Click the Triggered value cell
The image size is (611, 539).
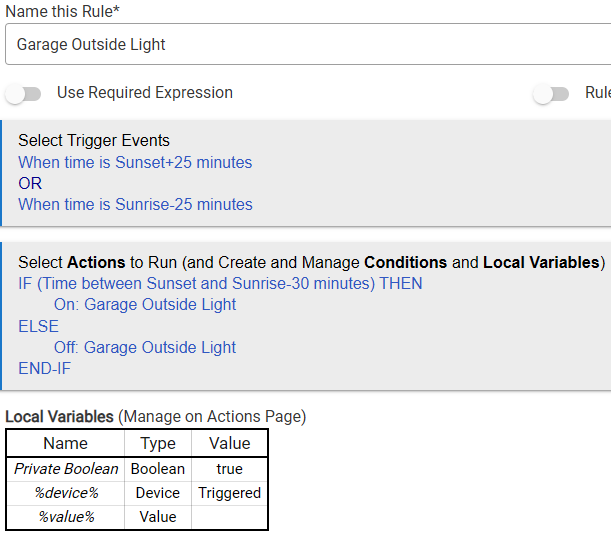229,493
